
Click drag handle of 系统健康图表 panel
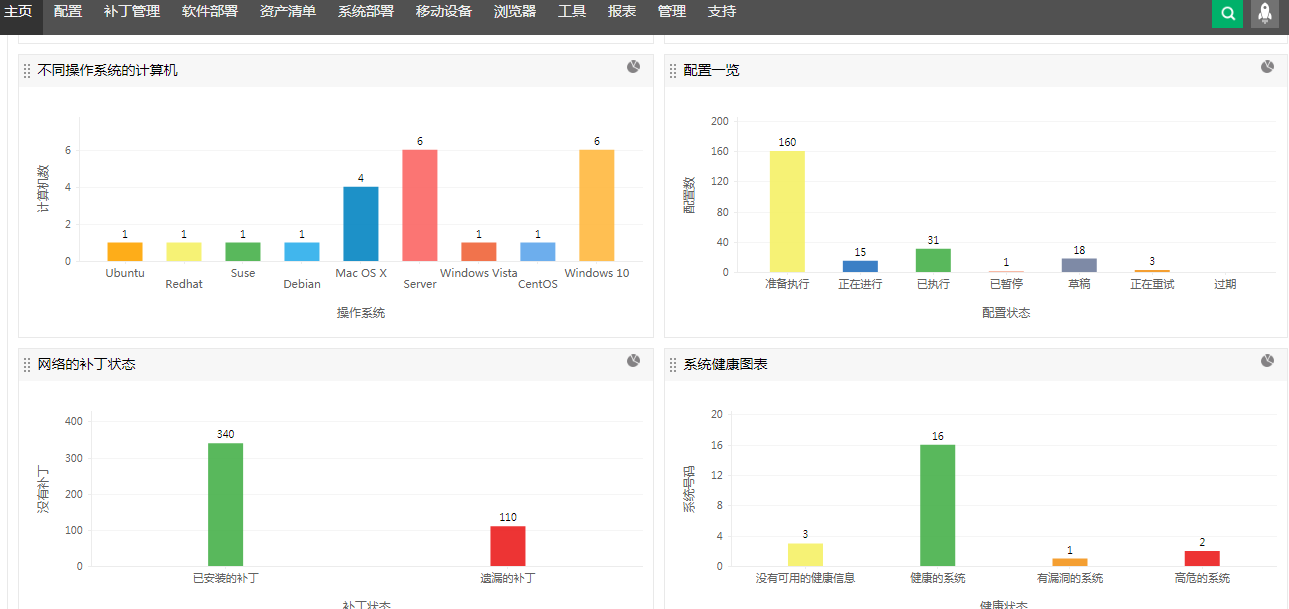[x=673, y=365]
